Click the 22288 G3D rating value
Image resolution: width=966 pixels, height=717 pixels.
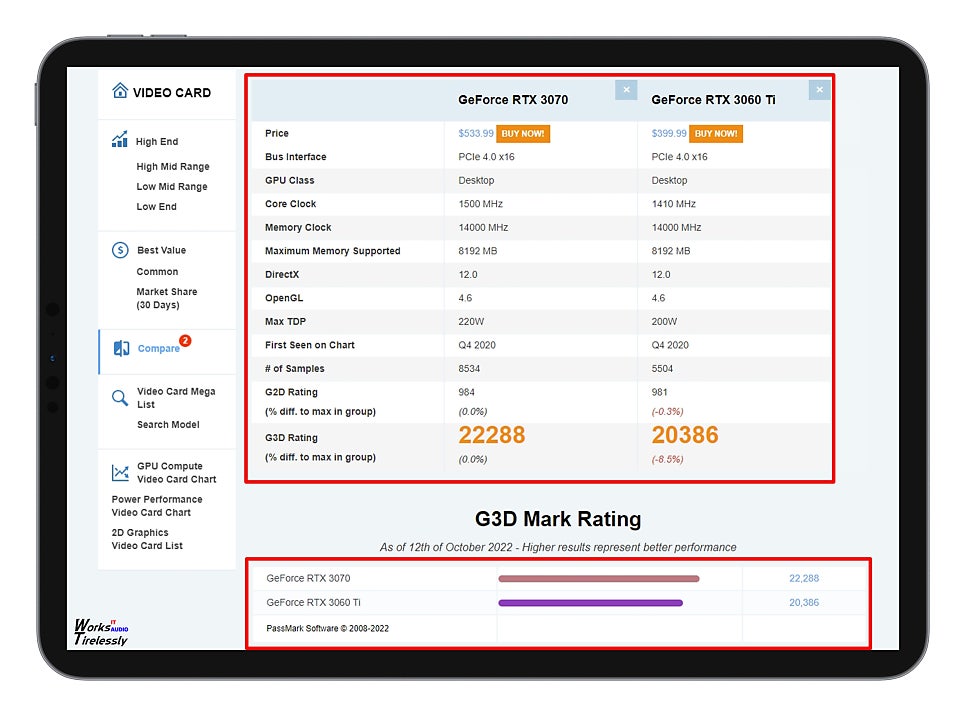pyautogui.click(x=492, y=435)
